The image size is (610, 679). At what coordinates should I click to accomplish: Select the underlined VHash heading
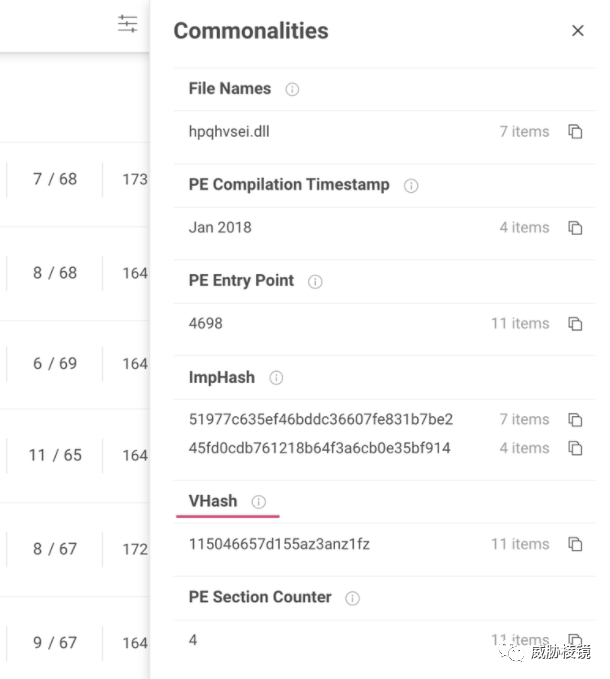(x=213, y=501)
